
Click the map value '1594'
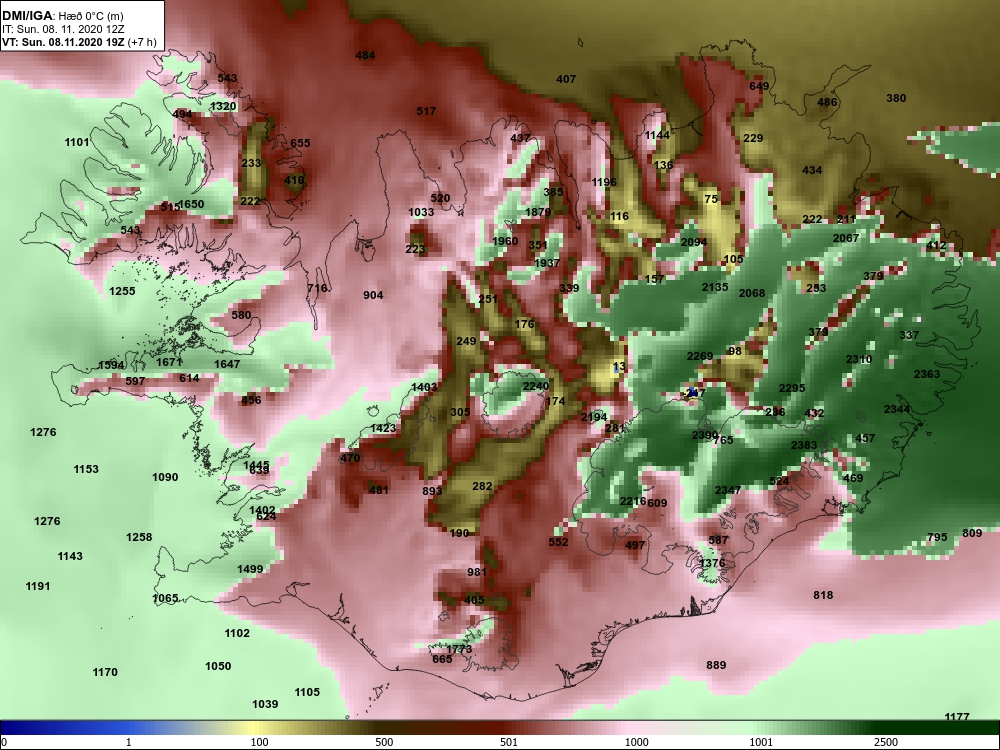(111, 365)
